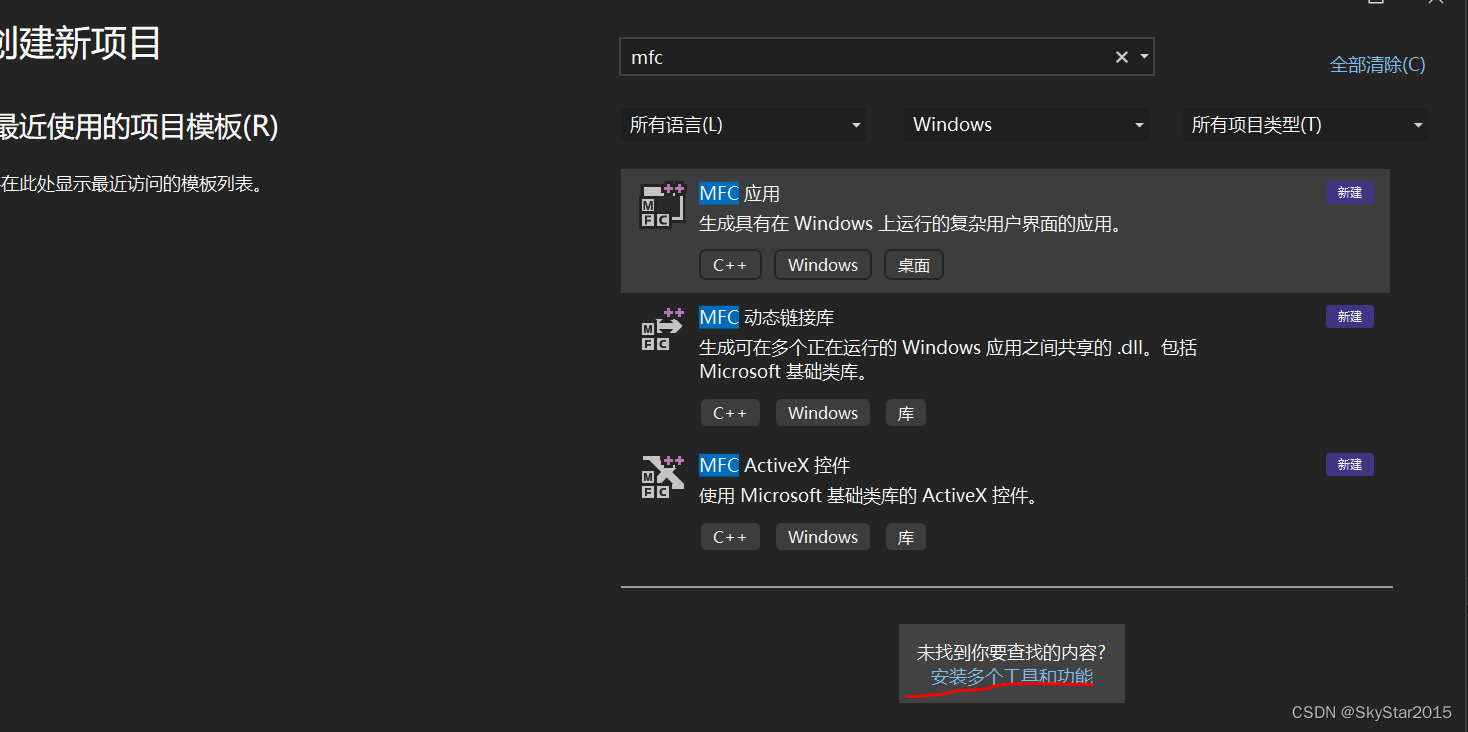Viewport: 1468px width, 732px height.
Task: Open the Windows platform filter dropdown
Action: 1027,125
